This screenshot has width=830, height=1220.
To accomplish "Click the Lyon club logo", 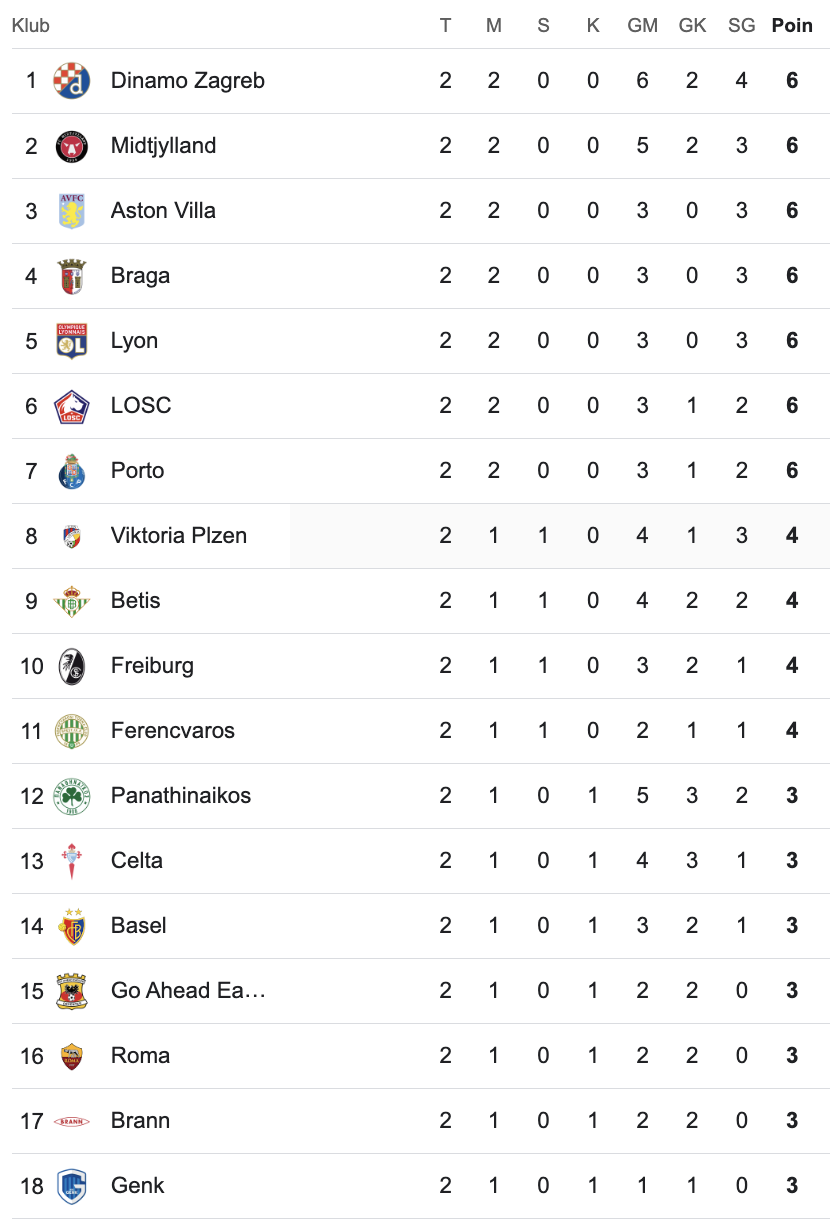I will tap(71, 341).
